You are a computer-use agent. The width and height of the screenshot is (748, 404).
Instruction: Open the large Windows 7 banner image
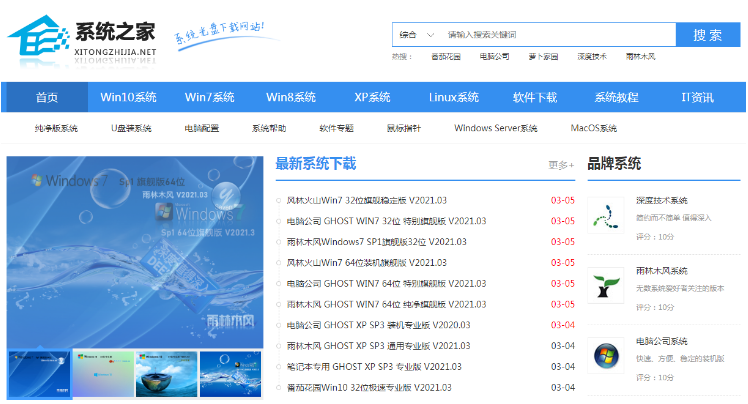pos(137,250)
